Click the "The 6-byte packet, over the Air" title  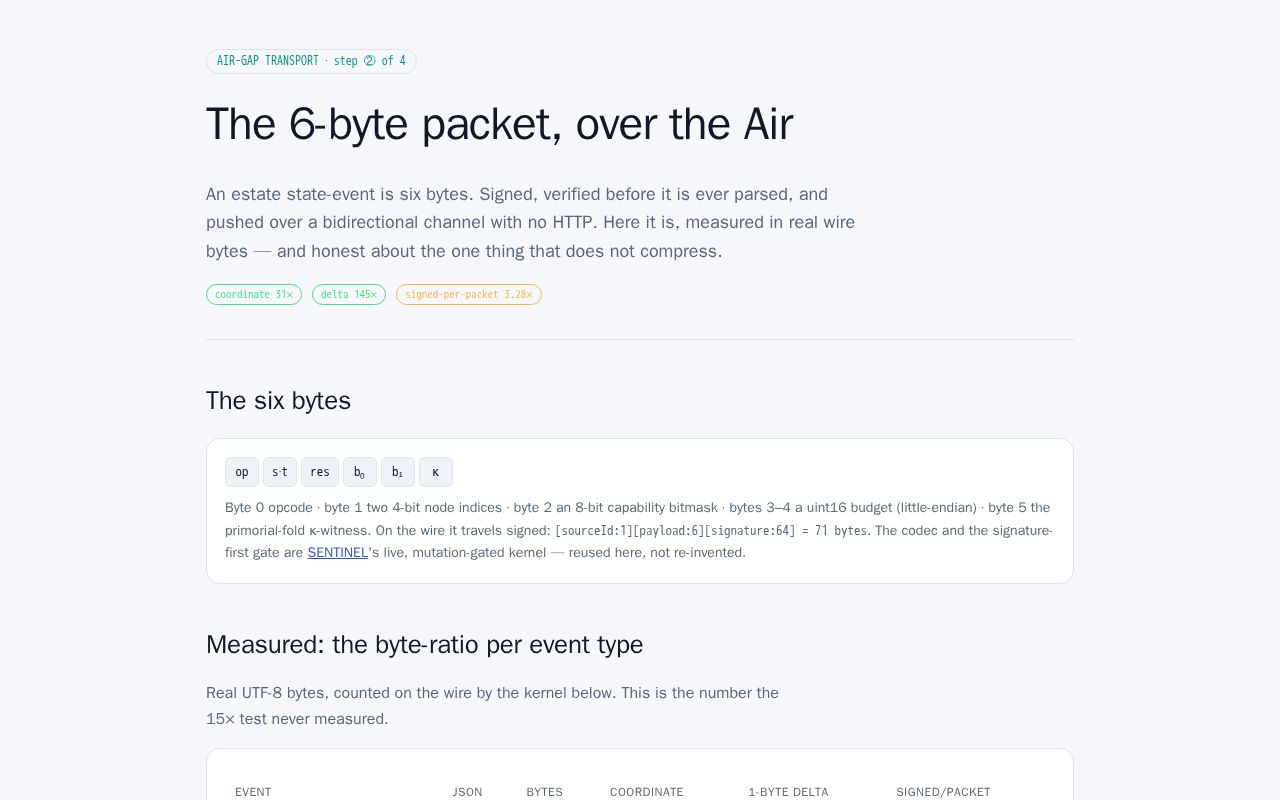click(x=499, y=124)
